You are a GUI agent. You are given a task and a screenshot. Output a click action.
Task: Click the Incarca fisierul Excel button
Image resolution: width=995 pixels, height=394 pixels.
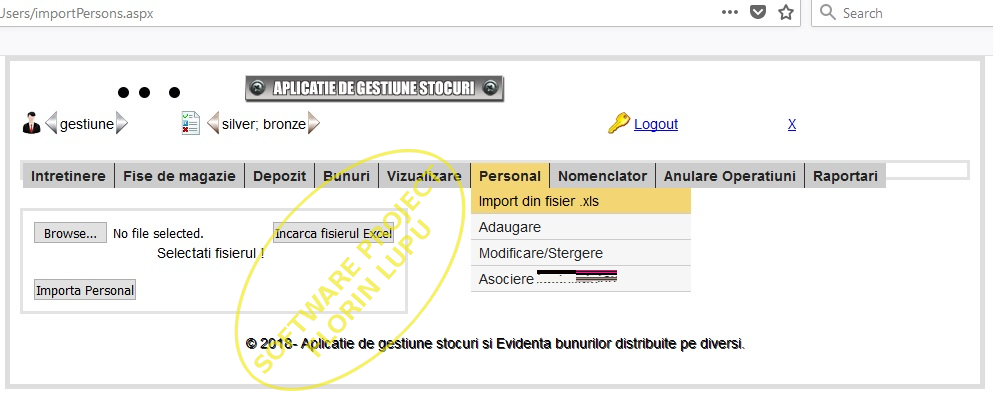pos(333,233)
